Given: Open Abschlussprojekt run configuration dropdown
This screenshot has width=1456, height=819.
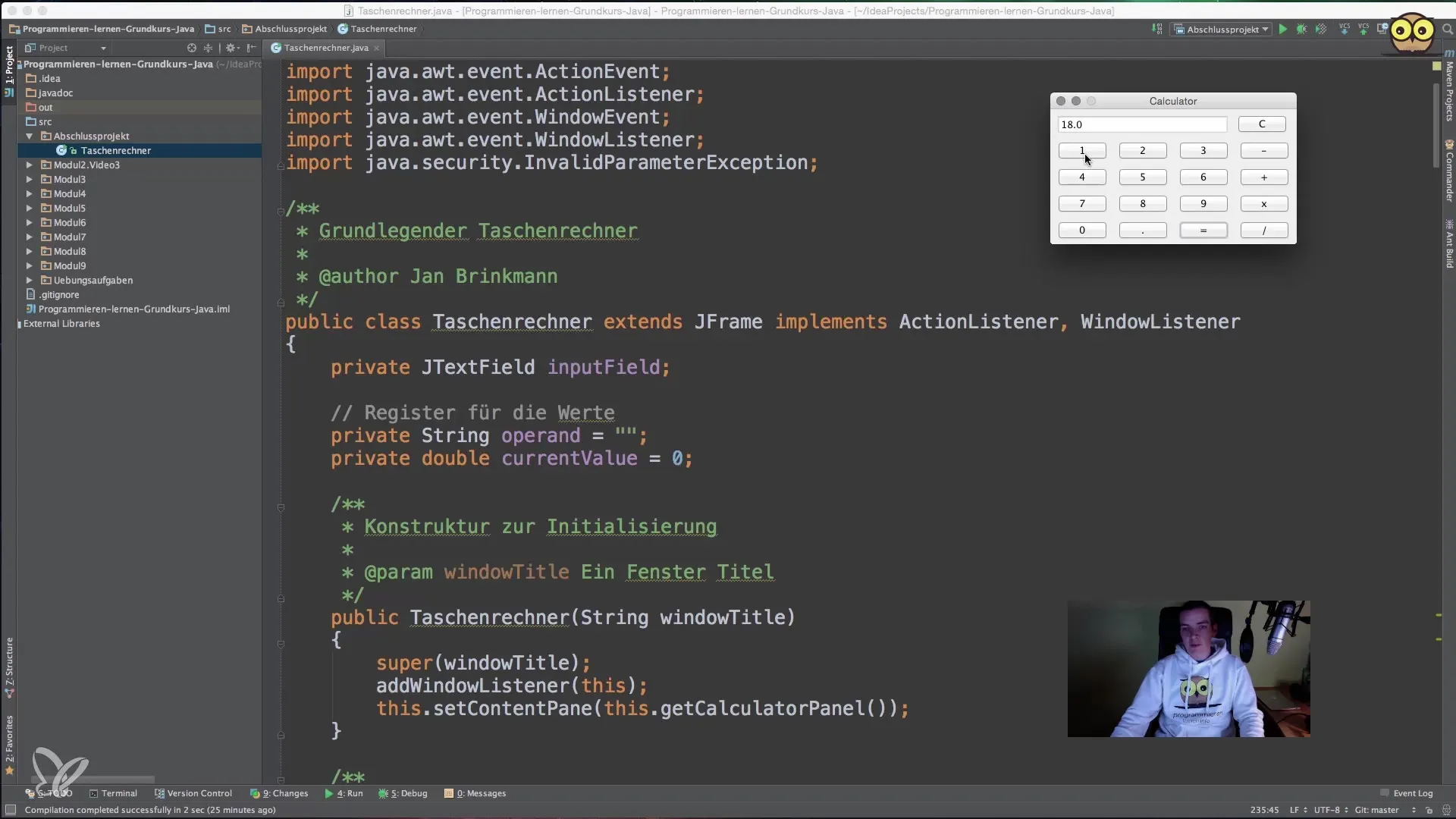Looking at the screenshot, I should 1222,30.
